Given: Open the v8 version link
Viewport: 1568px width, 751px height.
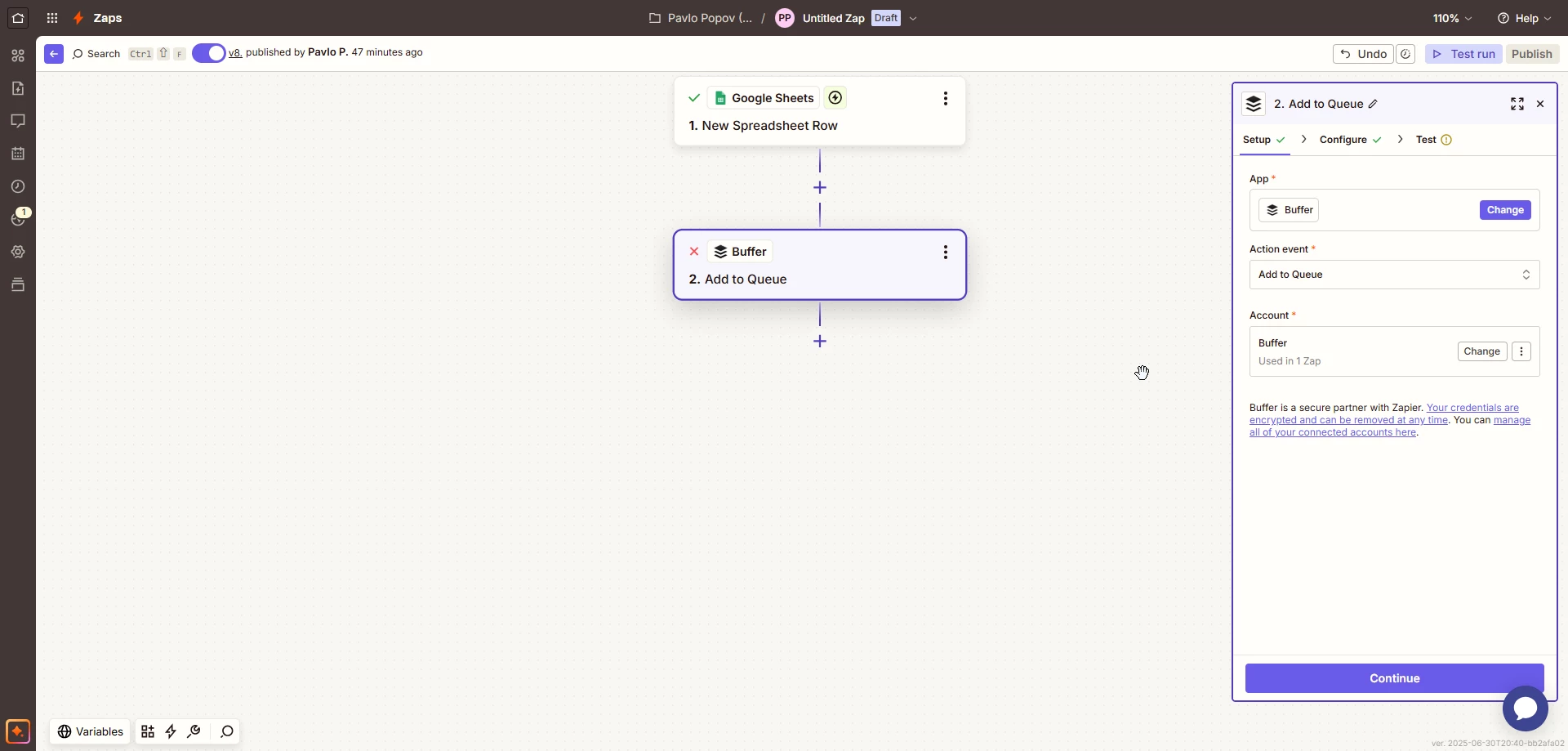Looking at the screenshot, I should 235,52.
